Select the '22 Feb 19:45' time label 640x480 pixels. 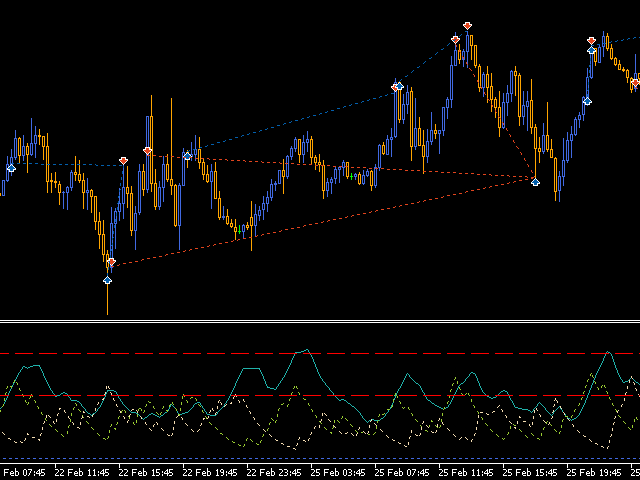tap(211, 473)
